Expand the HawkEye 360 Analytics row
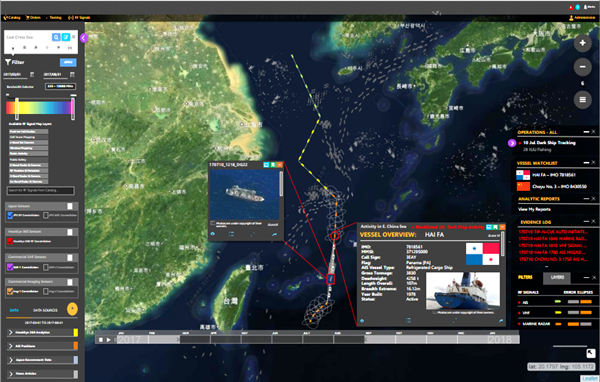This screenshot has height=382, width=600. coord(42,333)
